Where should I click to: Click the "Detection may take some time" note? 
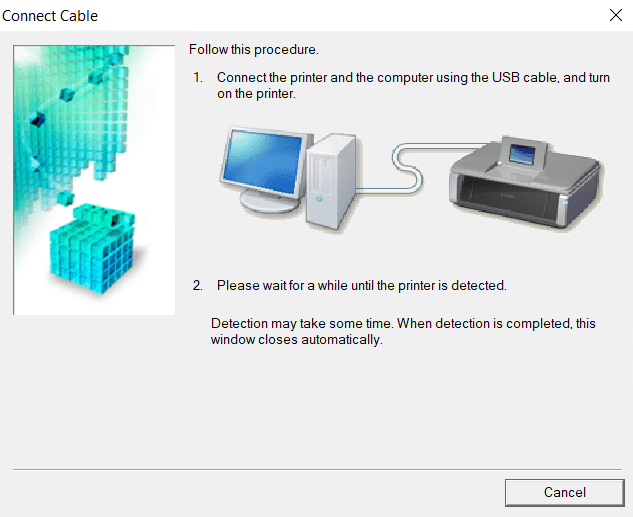(403, 331)
